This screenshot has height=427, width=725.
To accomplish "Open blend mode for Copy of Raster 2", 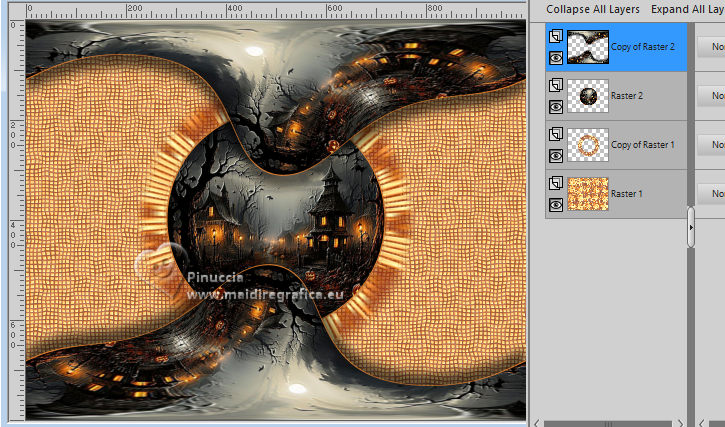I will click(x=711, y=47).
